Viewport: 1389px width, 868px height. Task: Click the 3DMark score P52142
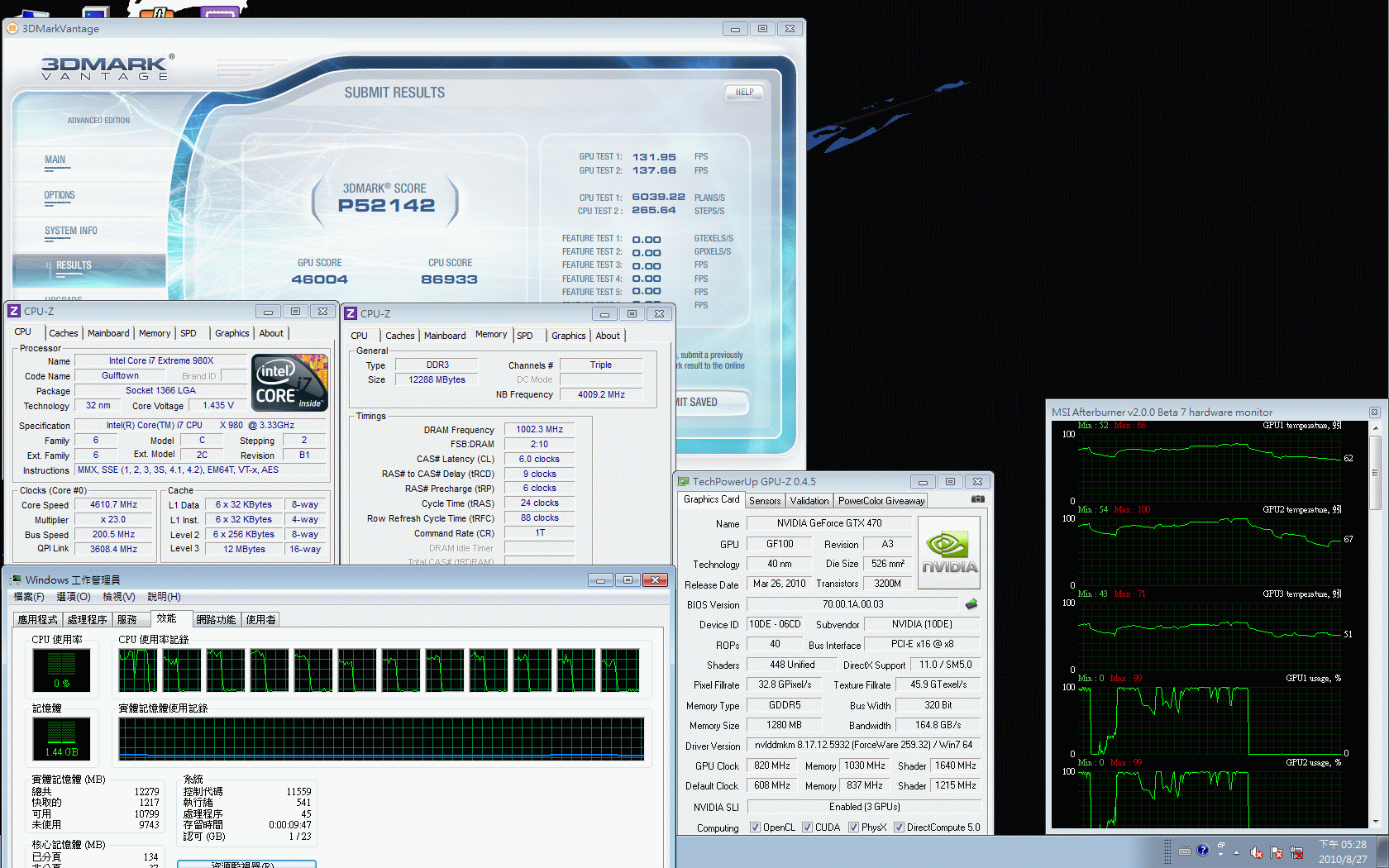pos(386,206)
